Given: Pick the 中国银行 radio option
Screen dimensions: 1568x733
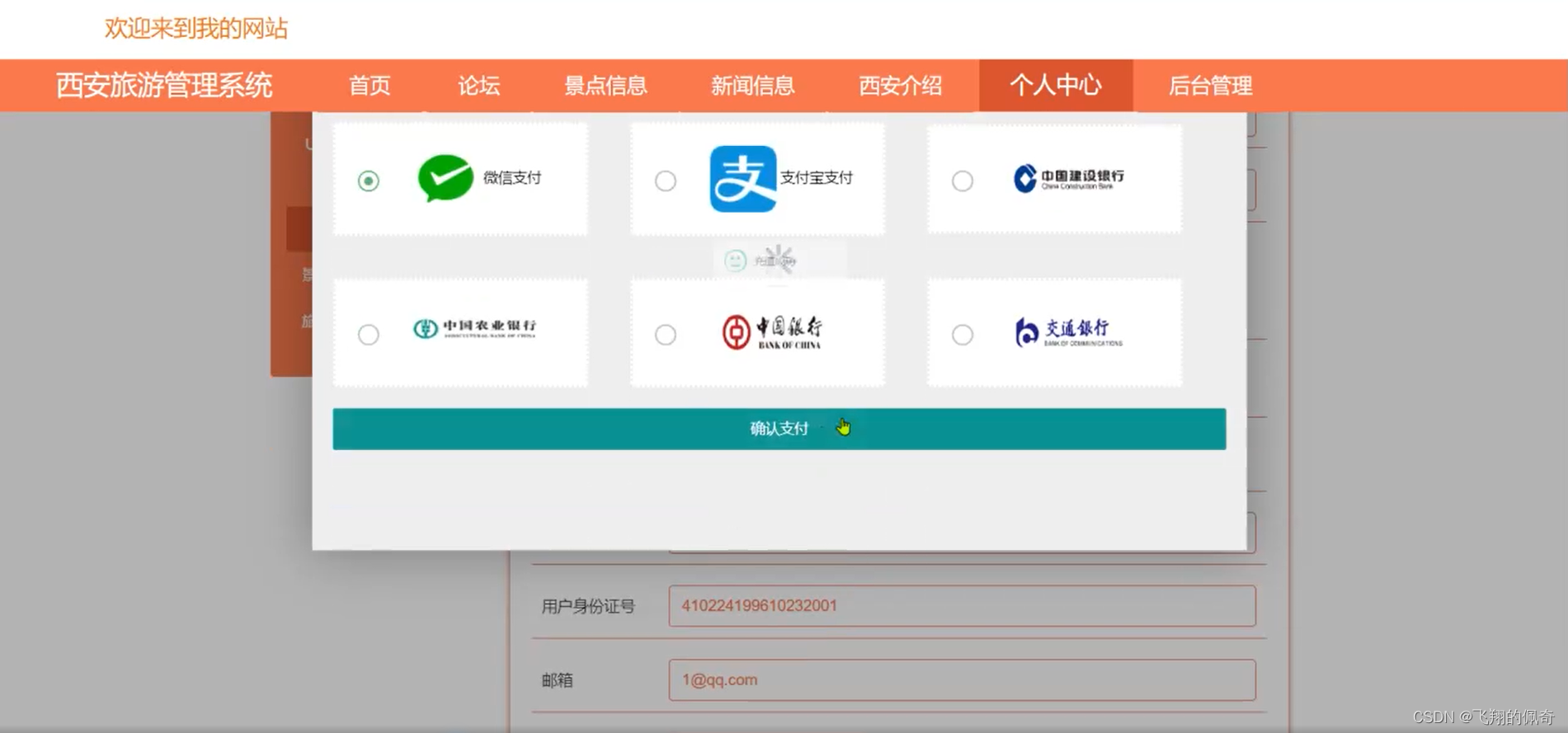Looking at the screenshot, I should click(666, 335).
